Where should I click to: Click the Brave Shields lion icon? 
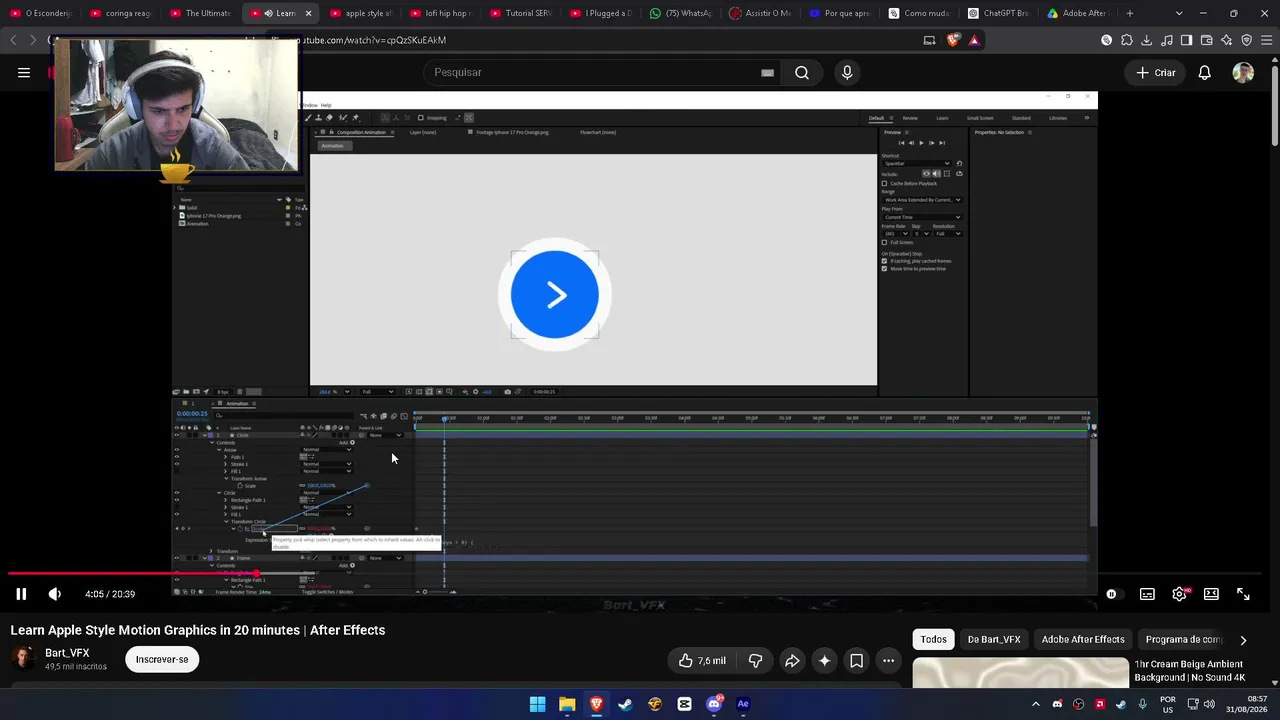(953, 40)
